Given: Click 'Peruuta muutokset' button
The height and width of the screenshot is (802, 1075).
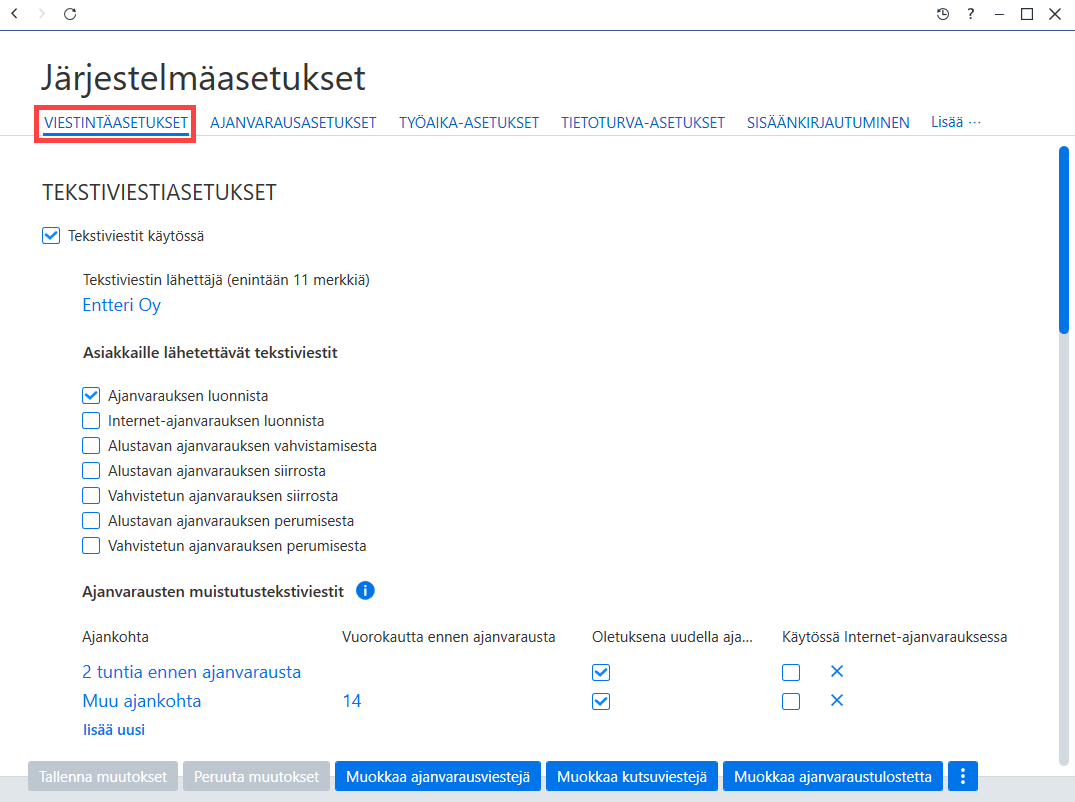Looking at the screenshot, I should [256, 776].
